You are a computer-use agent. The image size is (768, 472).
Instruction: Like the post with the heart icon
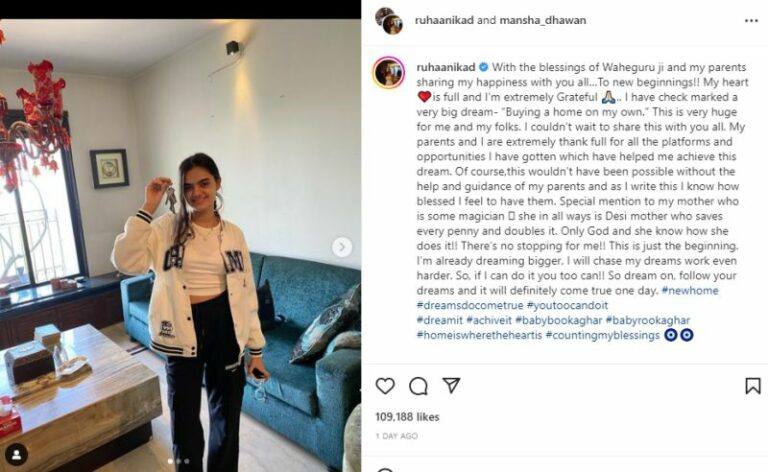(385, 386)
